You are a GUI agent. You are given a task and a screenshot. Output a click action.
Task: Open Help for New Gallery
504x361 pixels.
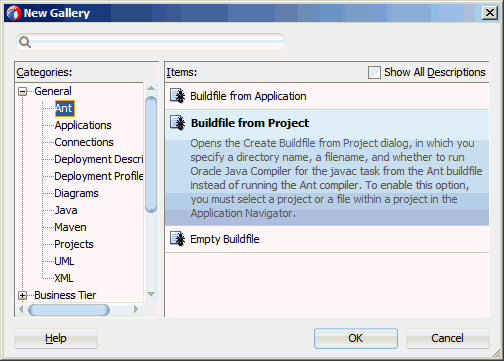click(x=56, y=338)
